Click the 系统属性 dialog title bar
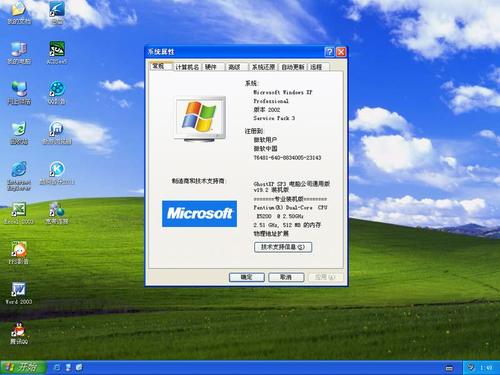 234,52
